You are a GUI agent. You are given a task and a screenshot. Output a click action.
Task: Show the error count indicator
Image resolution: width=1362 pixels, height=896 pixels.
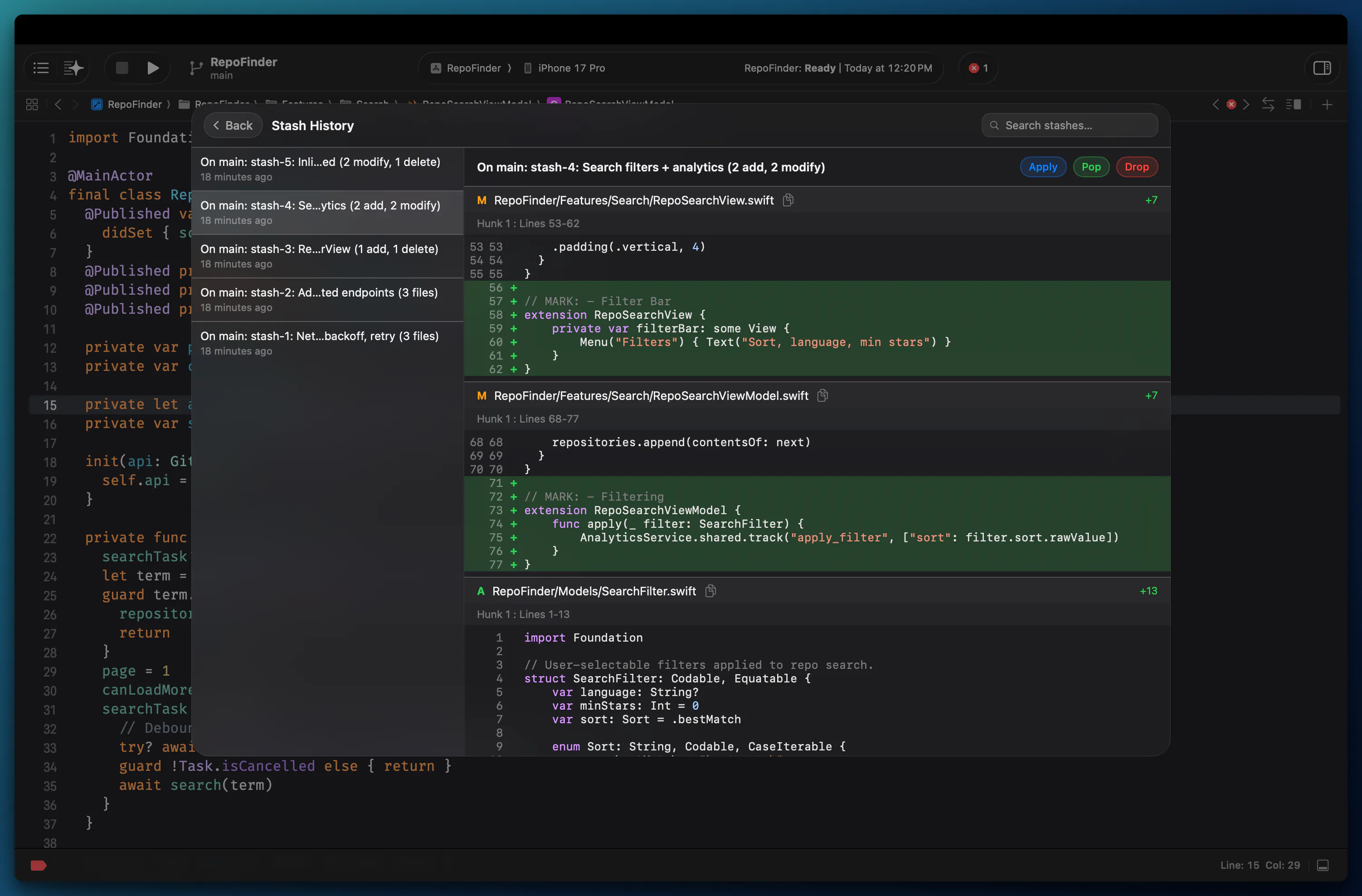pyautogui.click(x=978, y=68)
